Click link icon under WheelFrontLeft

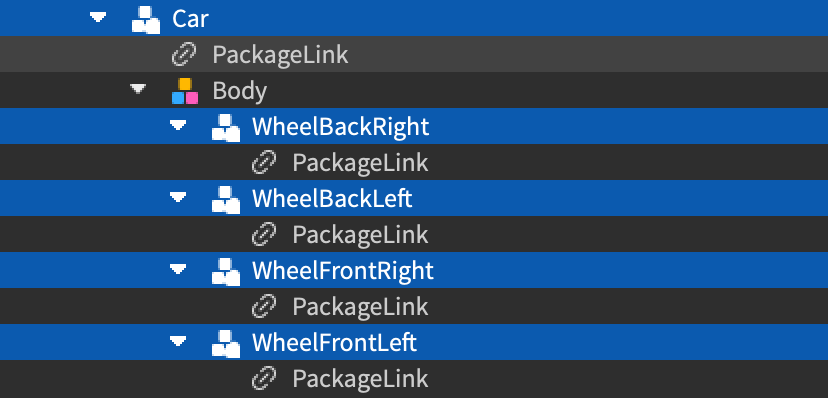pyautogui.click(x=264, y=378)
